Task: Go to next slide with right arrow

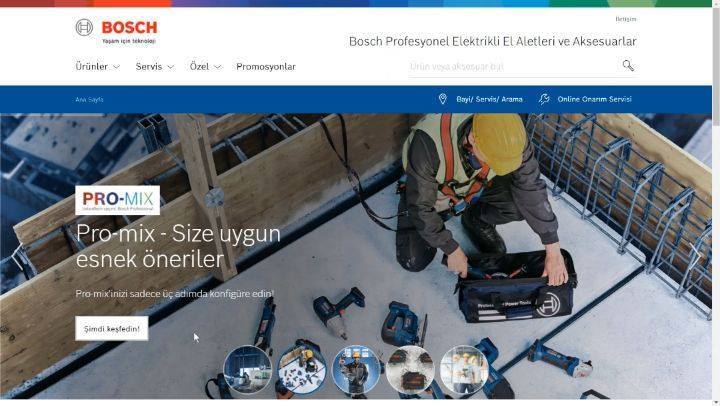Action: [695, 255]
